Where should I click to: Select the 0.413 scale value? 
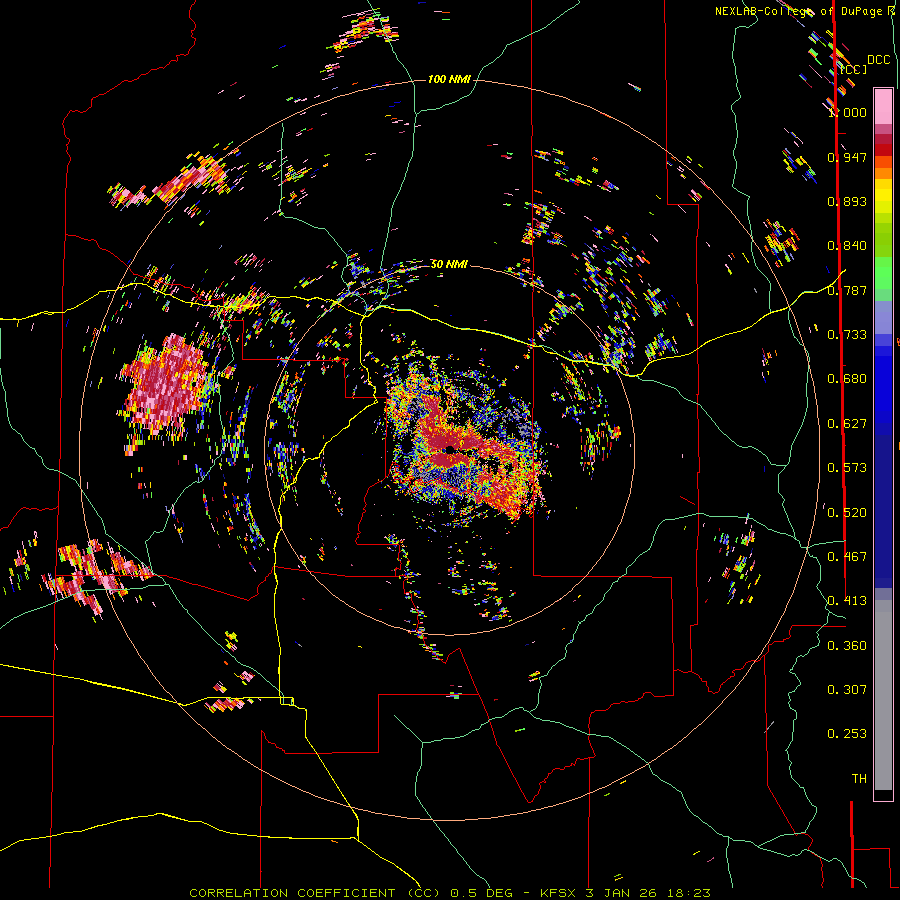847,601
